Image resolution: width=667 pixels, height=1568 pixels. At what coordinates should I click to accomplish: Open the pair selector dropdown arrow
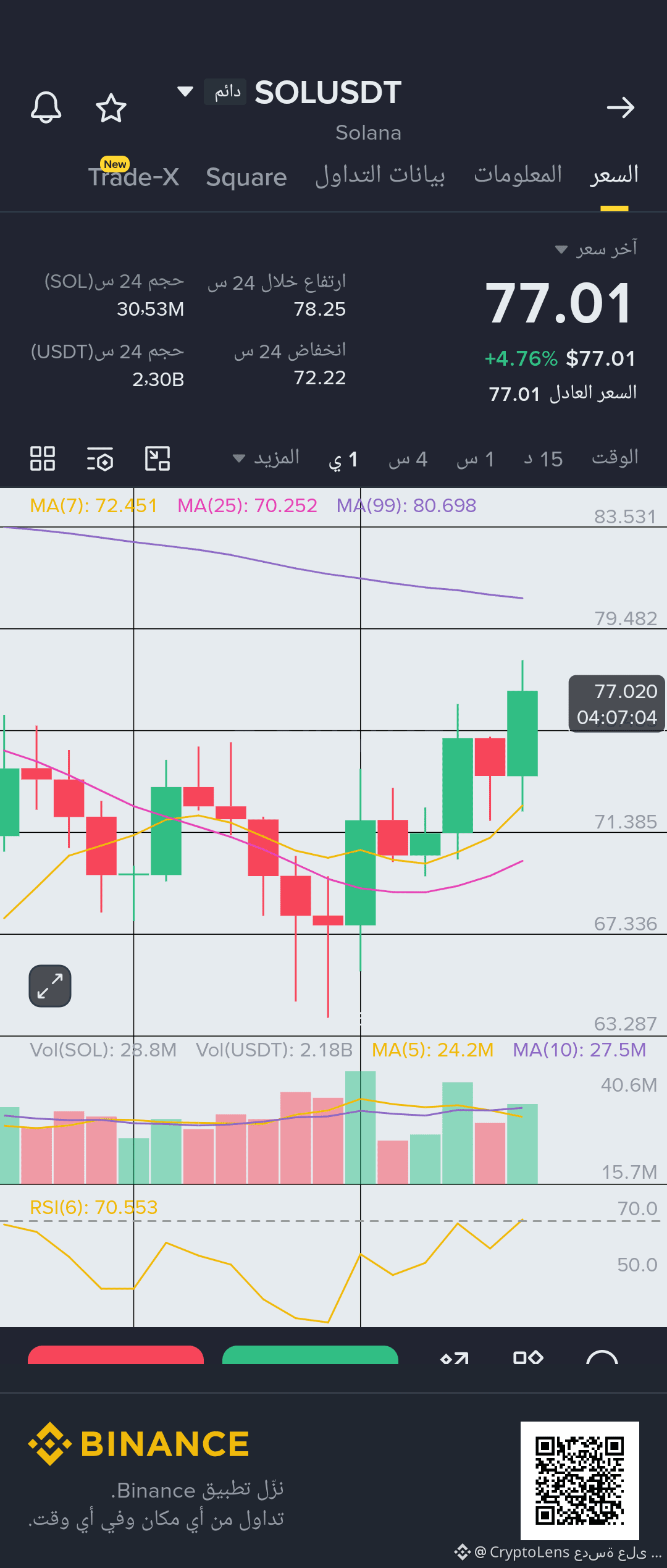[185, 92]
